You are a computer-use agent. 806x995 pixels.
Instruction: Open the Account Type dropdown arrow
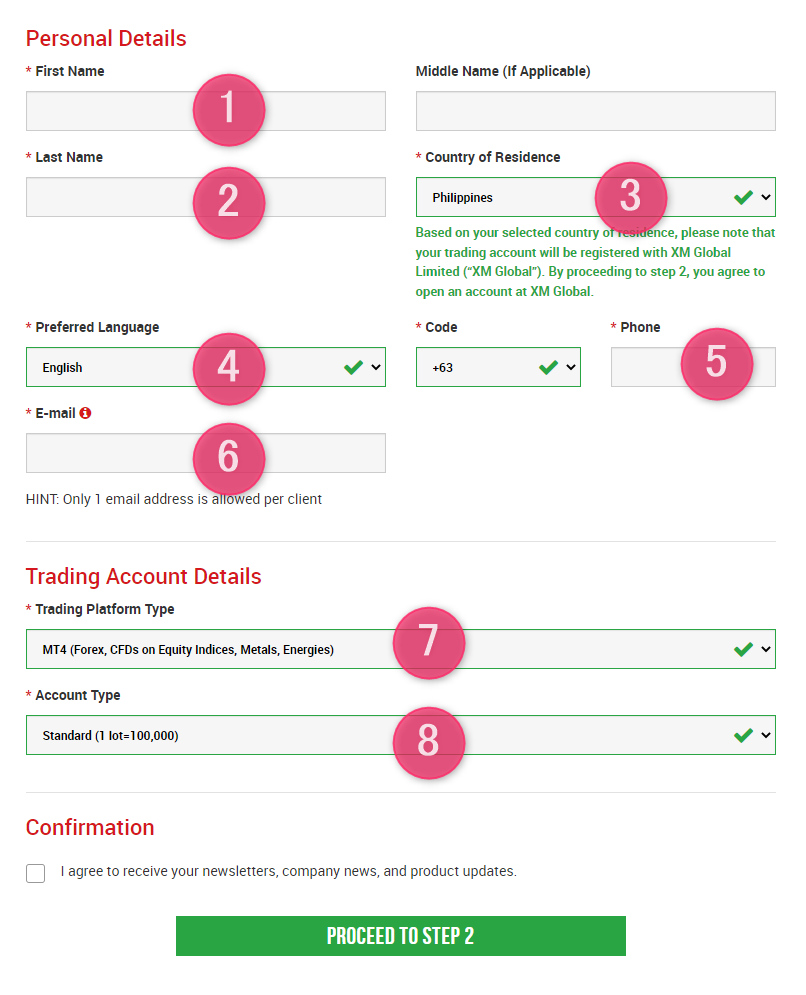click(x=766, y=735)
